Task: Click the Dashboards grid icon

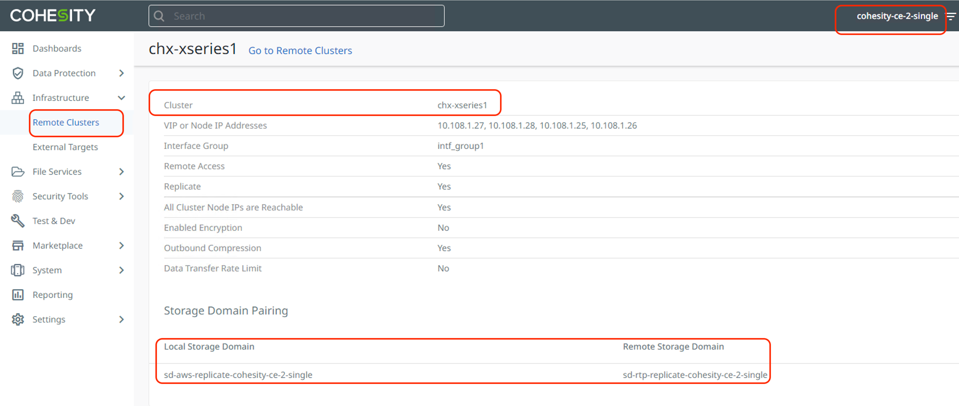Action: click(18, 48)
